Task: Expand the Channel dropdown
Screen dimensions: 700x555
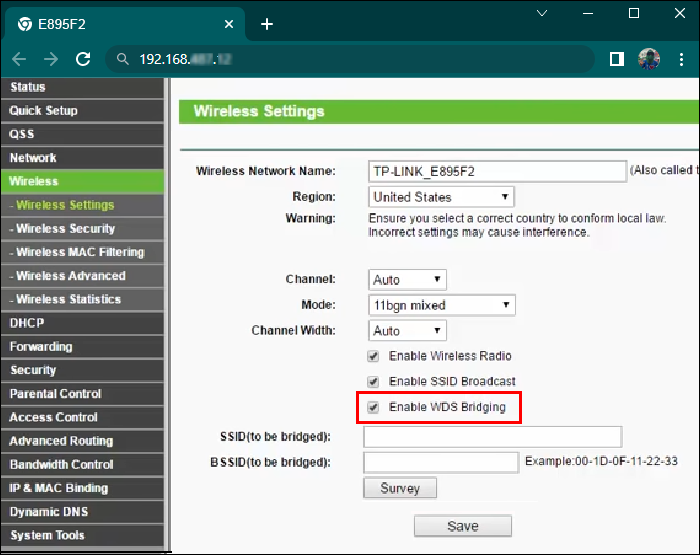Action: (x=408, y=280)
